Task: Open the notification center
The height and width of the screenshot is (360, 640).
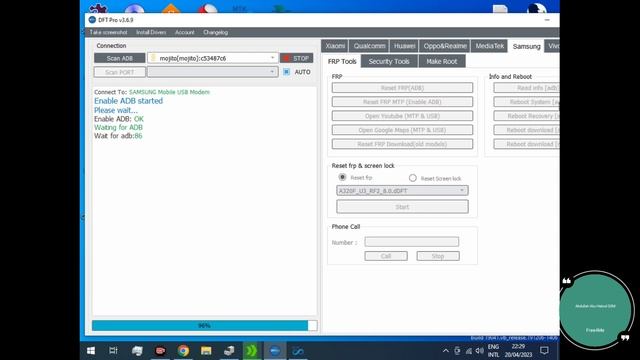Action: tap(544, 351)
